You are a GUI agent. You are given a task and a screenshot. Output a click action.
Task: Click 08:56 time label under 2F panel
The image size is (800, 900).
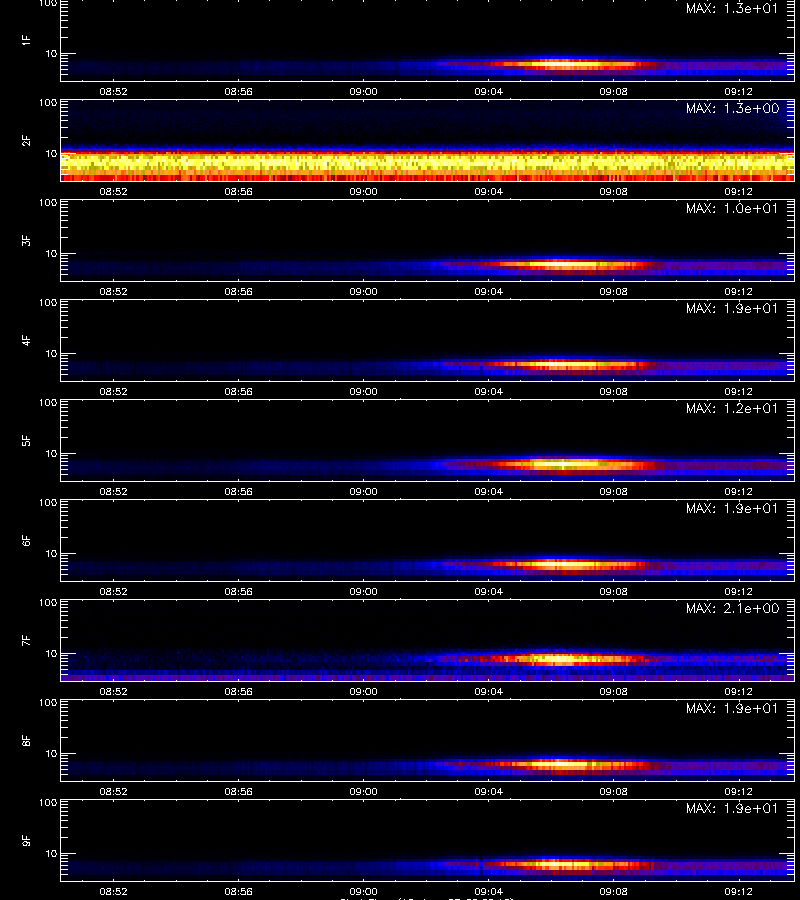coord(238,192)
